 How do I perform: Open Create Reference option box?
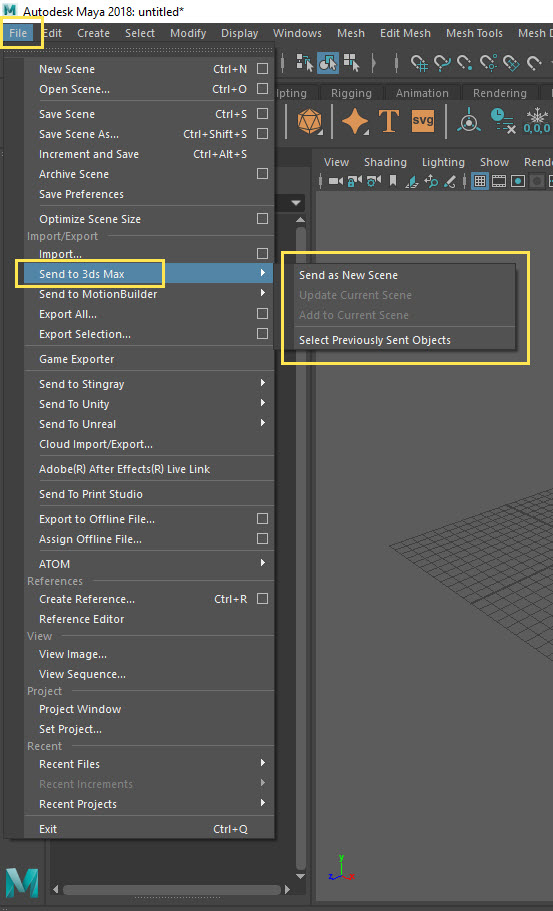(263, 598)
